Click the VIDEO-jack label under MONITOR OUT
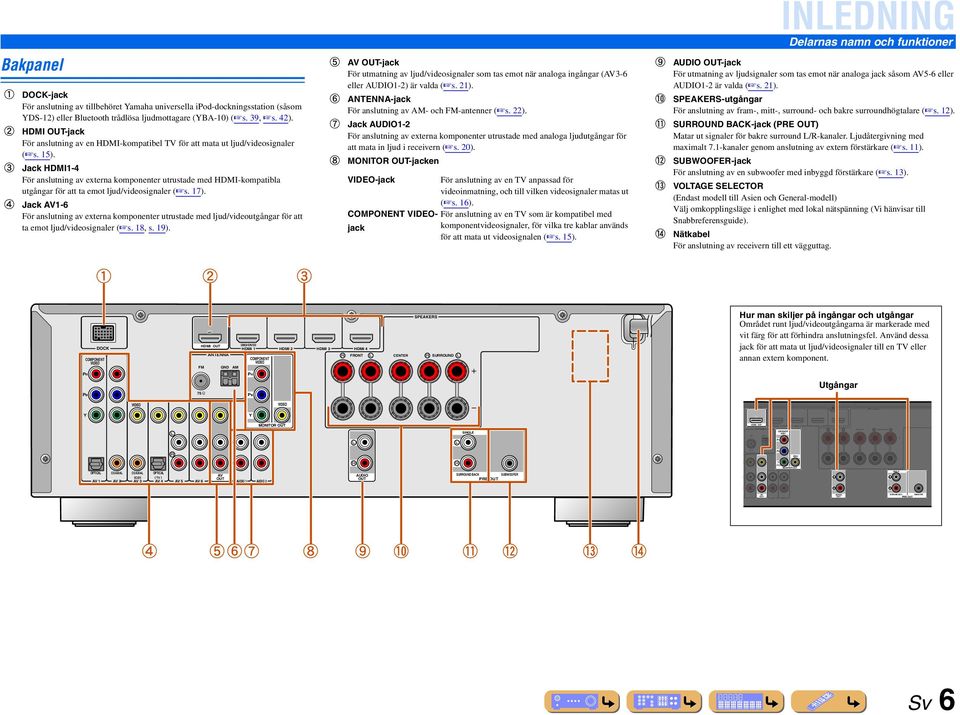 point(371,180)
